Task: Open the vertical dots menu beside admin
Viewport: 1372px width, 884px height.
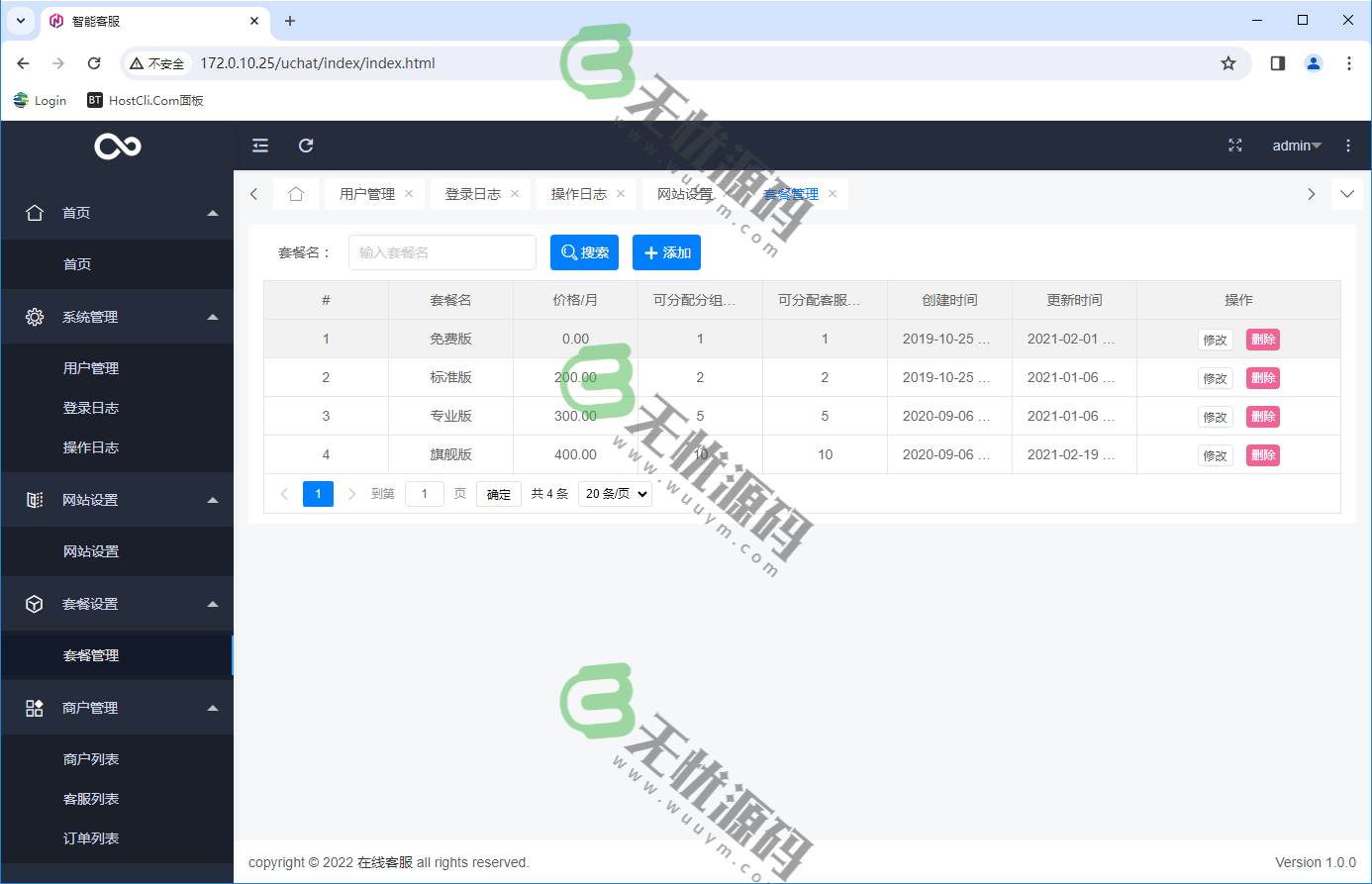Action: tap(1348, 145)
